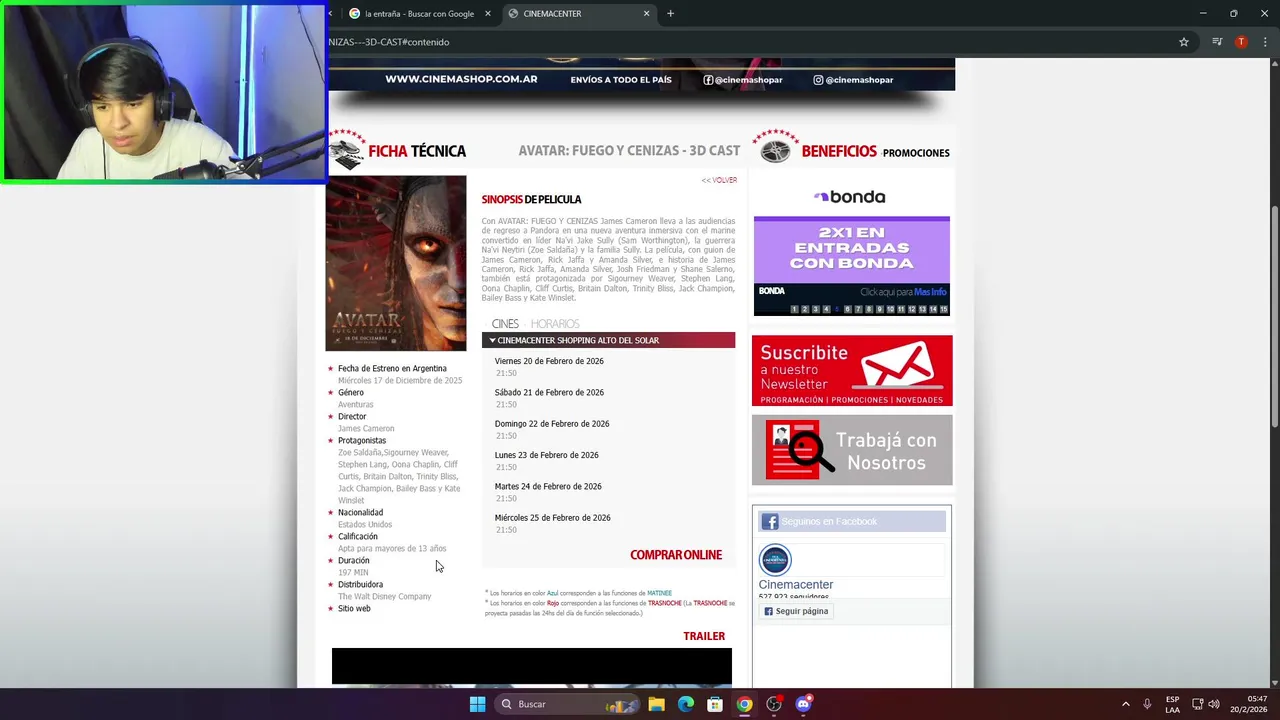1280x720 pixels.
Task: Click 'Mas Info' in the Bonda banner
Action: [x=930, y=292]
